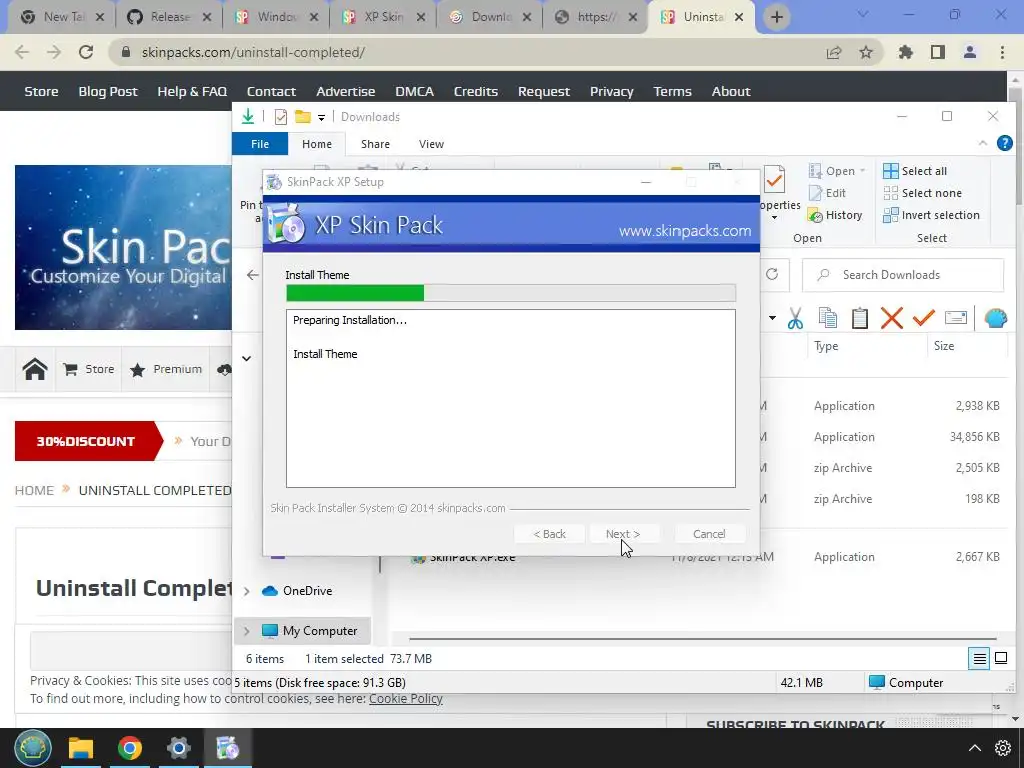Open the Properties ribbon button
The width and height of the screenshot is (1024, 768).
pos(777,193)
